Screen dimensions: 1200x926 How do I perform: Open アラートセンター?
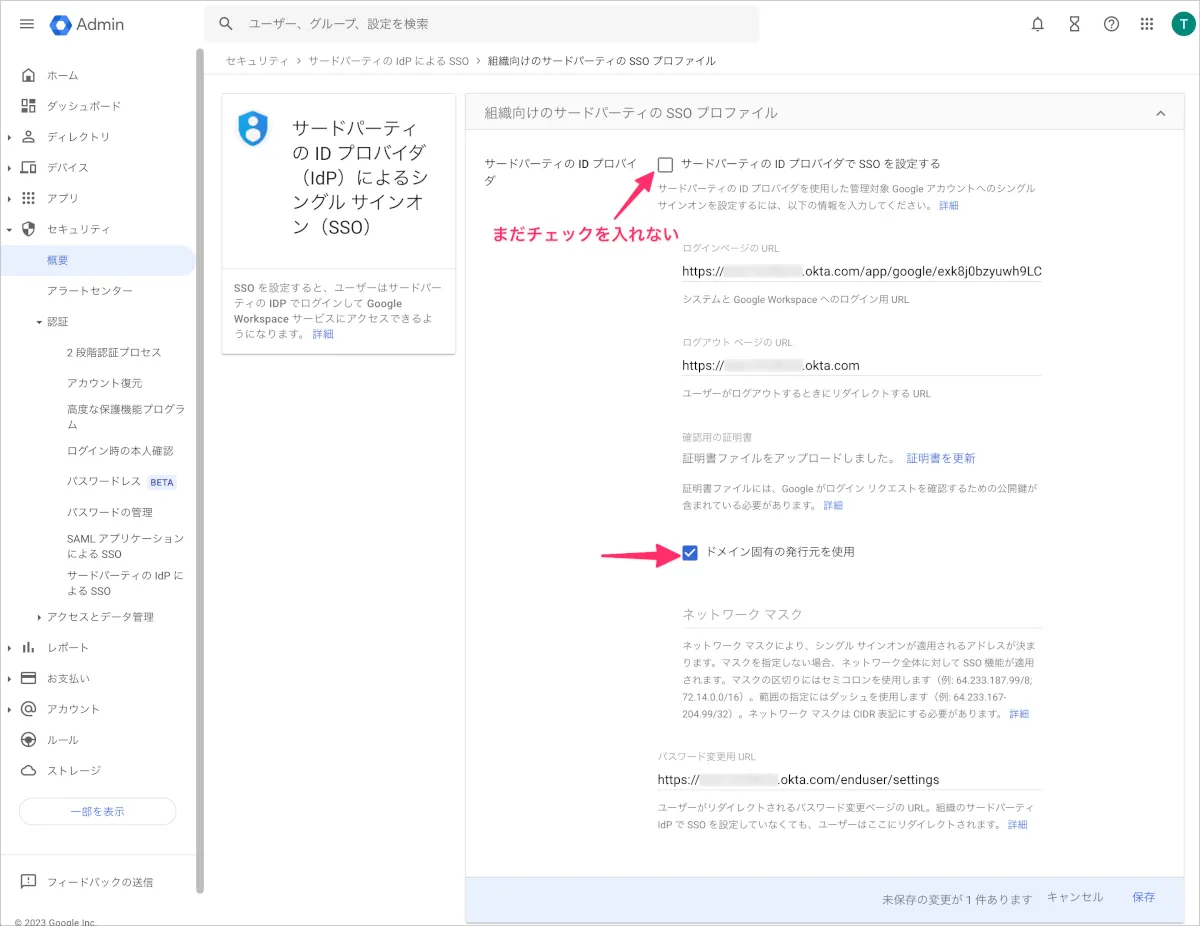90,291
